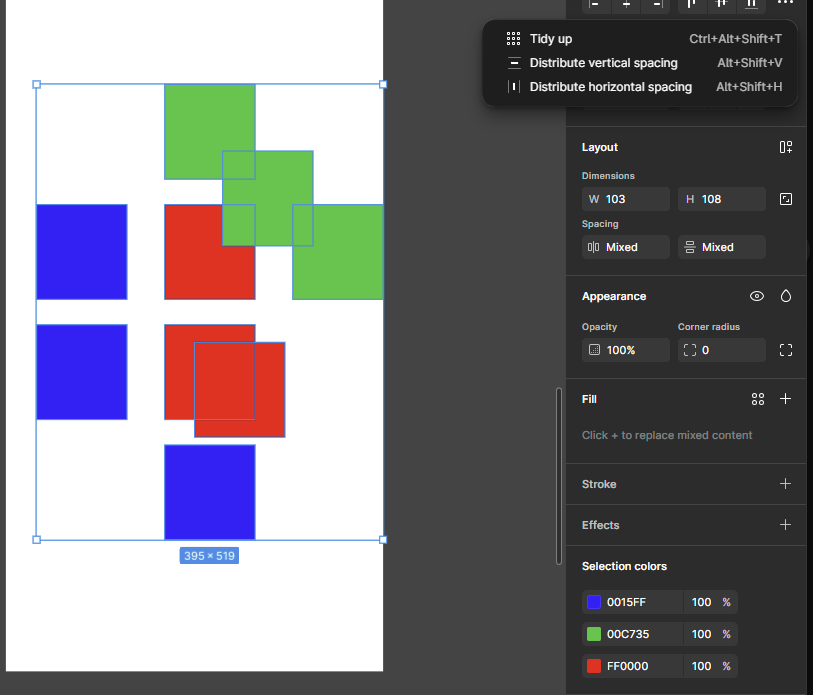Click the vertical spacing Mixed field

pos(722,247)
